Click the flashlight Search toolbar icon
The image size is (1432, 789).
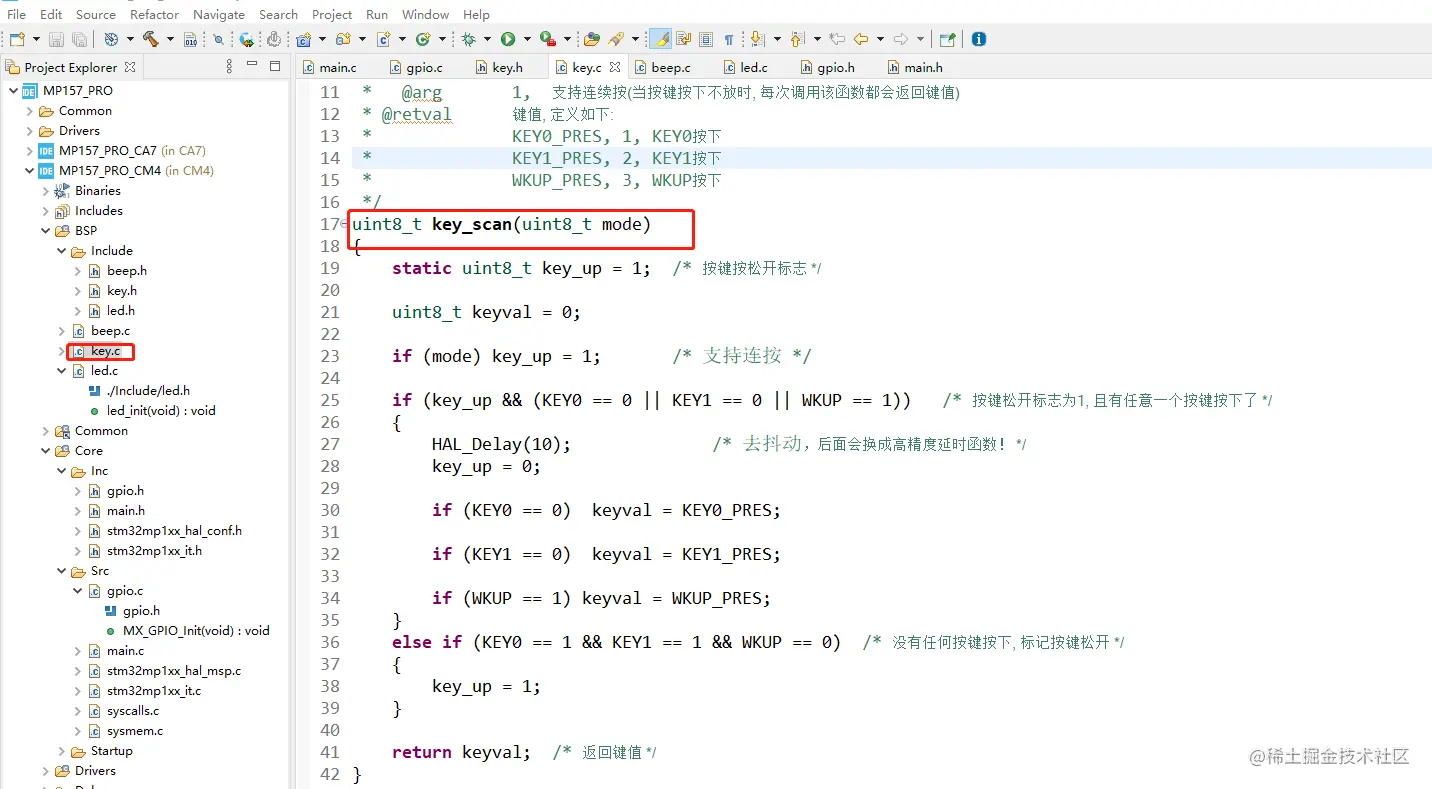[x=616, y=39]
